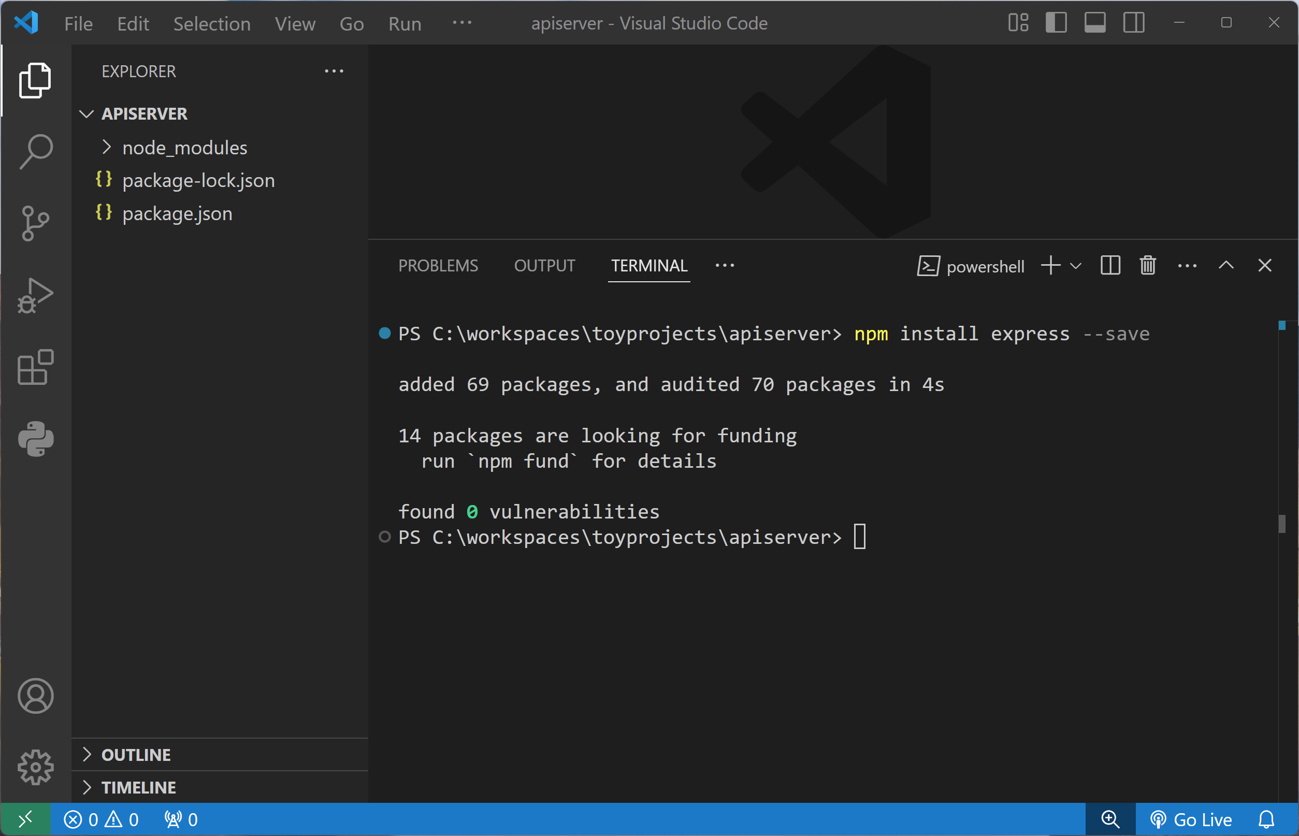The height and width of the screenshot is (836, 1299).
Task: Click the zoom status bar icon
Action: coord(1110,819)
